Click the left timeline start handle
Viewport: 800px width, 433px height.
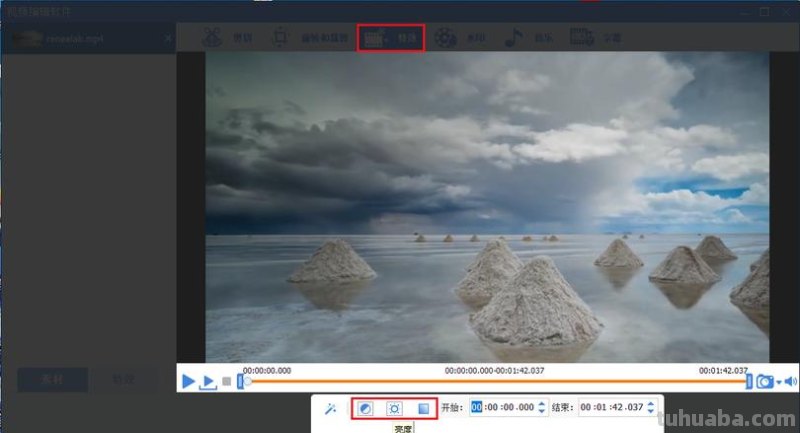tap(241, 381)
